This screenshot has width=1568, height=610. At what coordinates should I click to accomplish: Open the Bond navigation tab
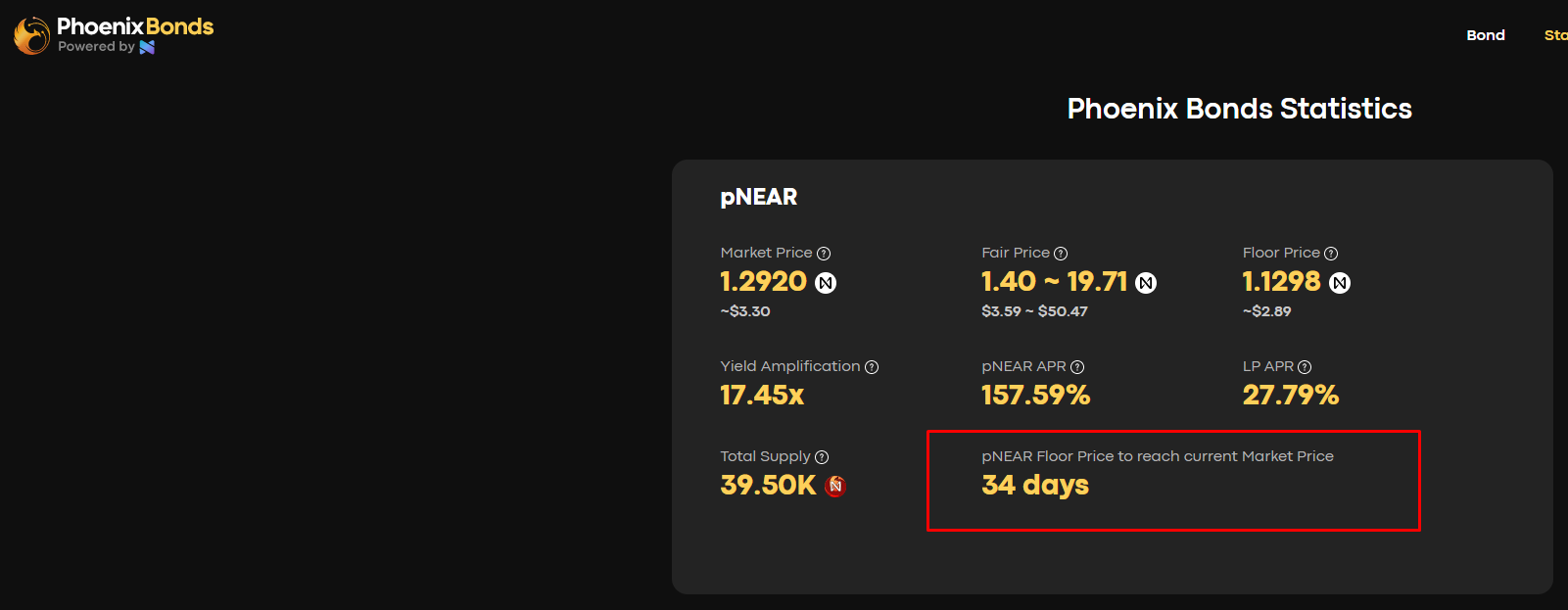1485,35
